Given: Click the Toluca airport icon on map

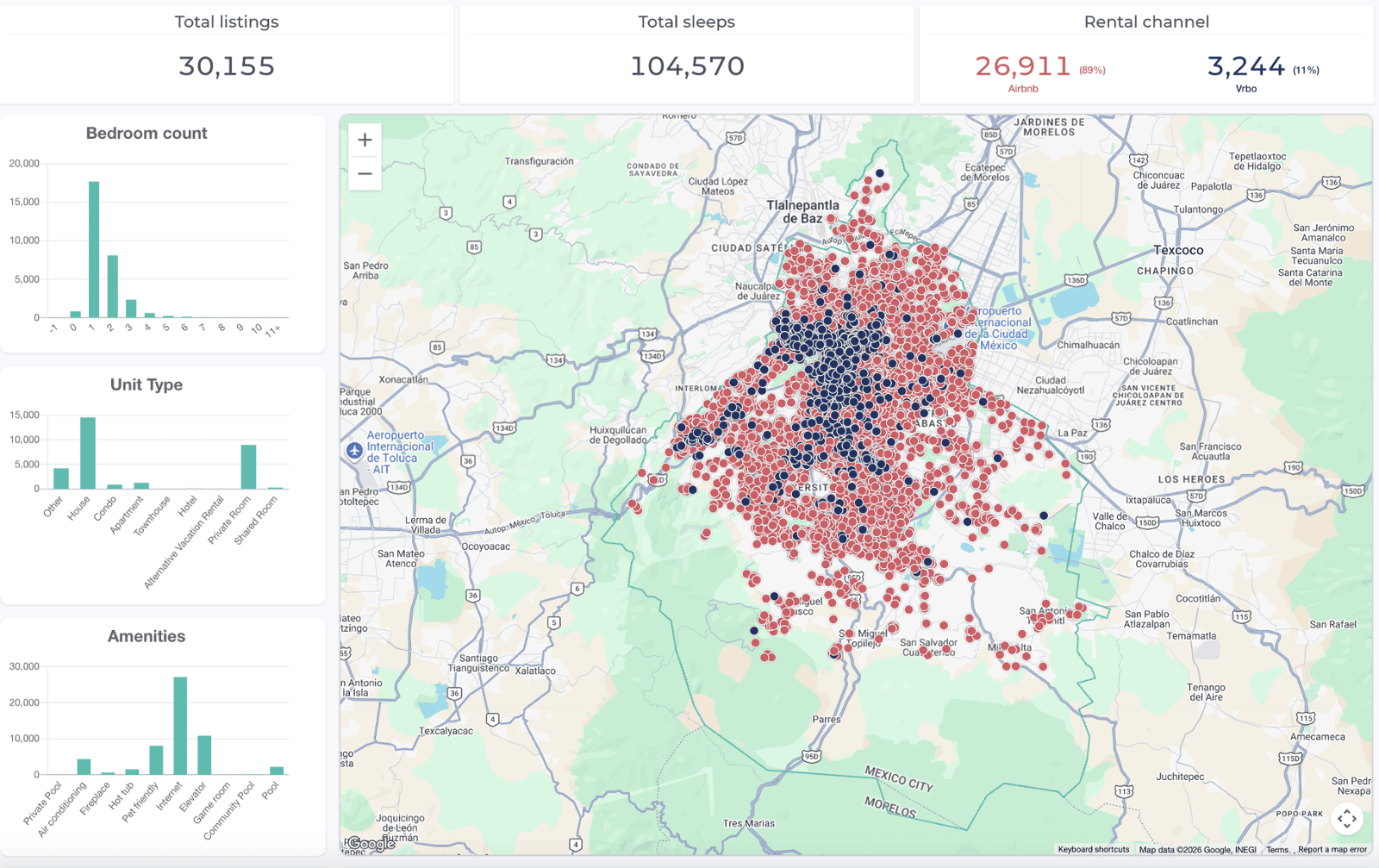Looking at the screenshot, I should point(354,451).
